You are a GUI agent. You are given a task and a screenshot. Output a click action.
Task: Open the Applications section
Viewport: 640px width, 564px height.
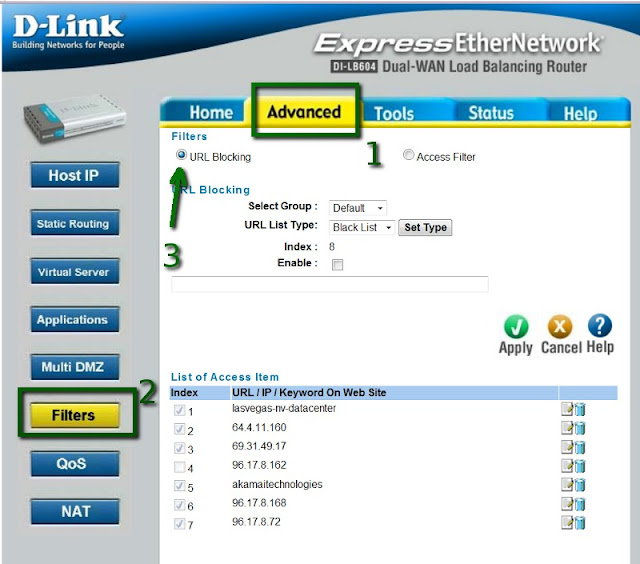[x=75, y=319]
